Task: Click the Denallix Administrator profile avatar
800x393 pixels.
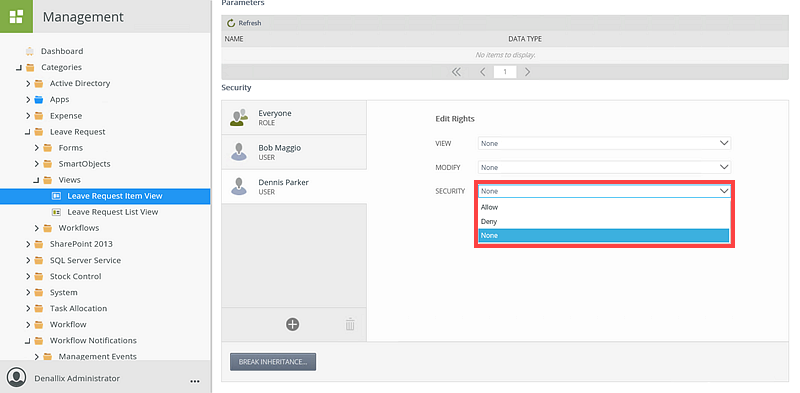Action: click(17, 378)
